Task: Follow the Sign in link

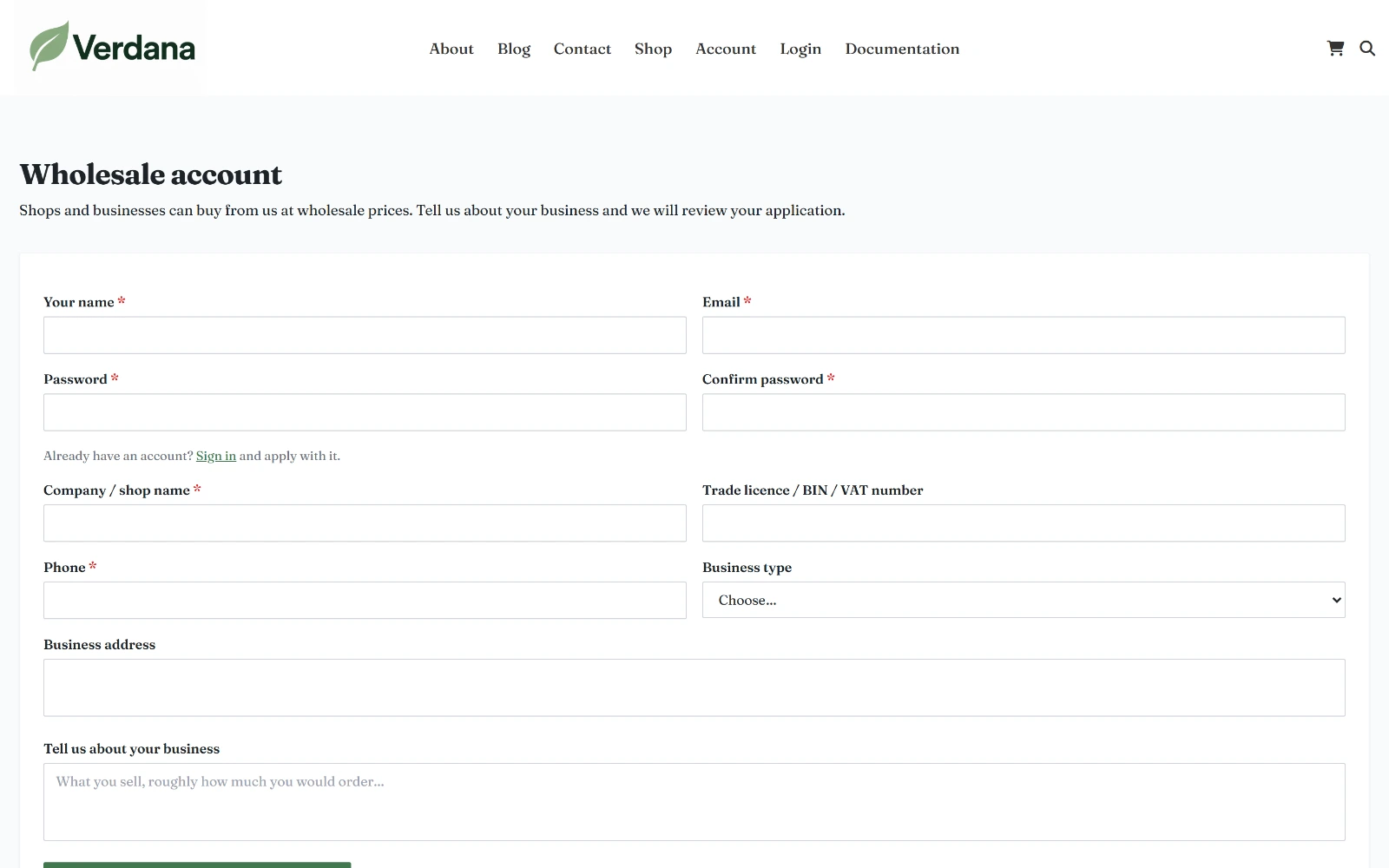Action: [216, 456]
